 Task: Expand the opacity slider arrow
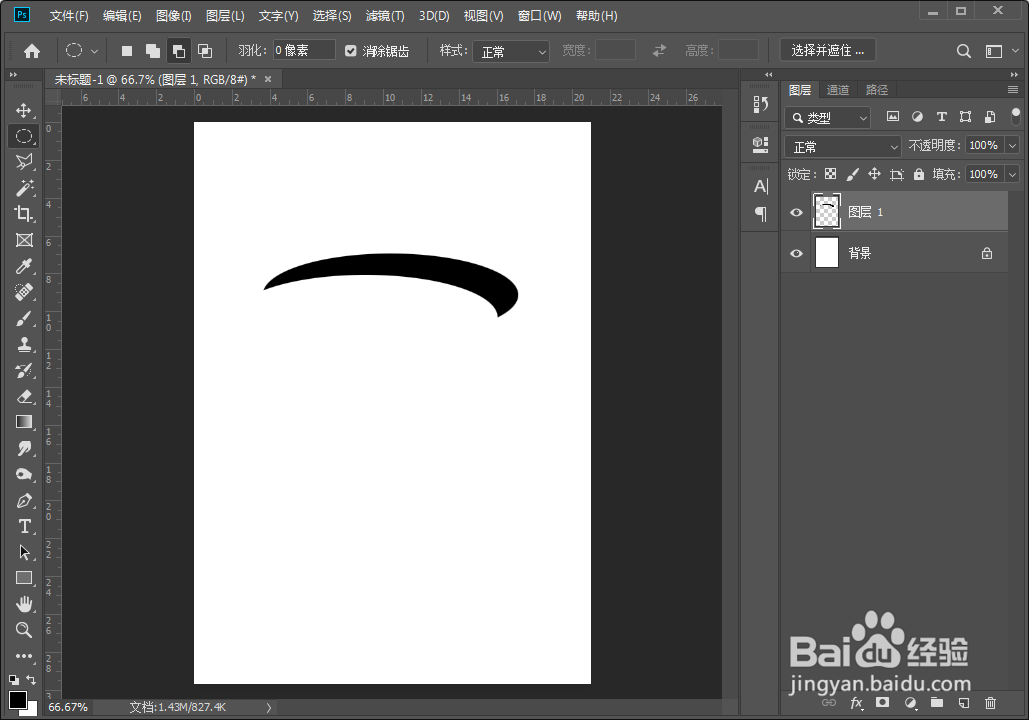pos(1013,146)
